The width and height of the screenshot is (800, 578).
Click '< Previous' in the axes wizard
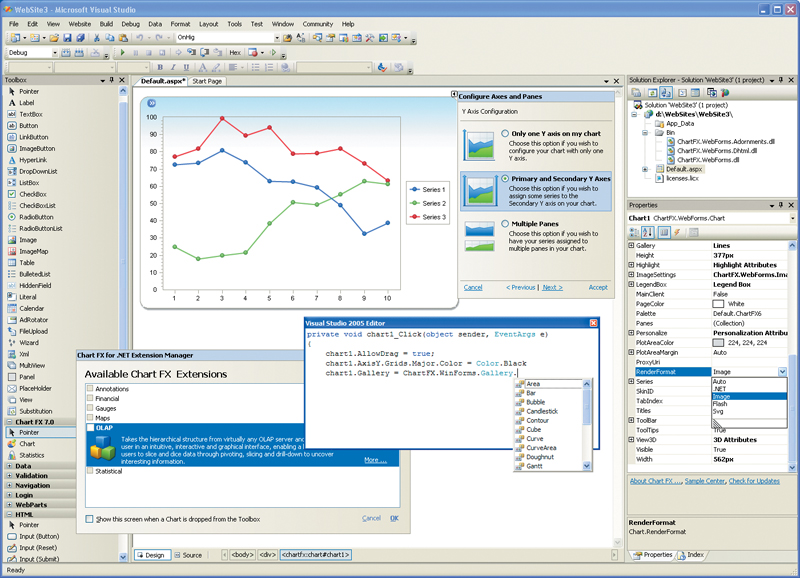pyautogui.click(x=520, y=287)
